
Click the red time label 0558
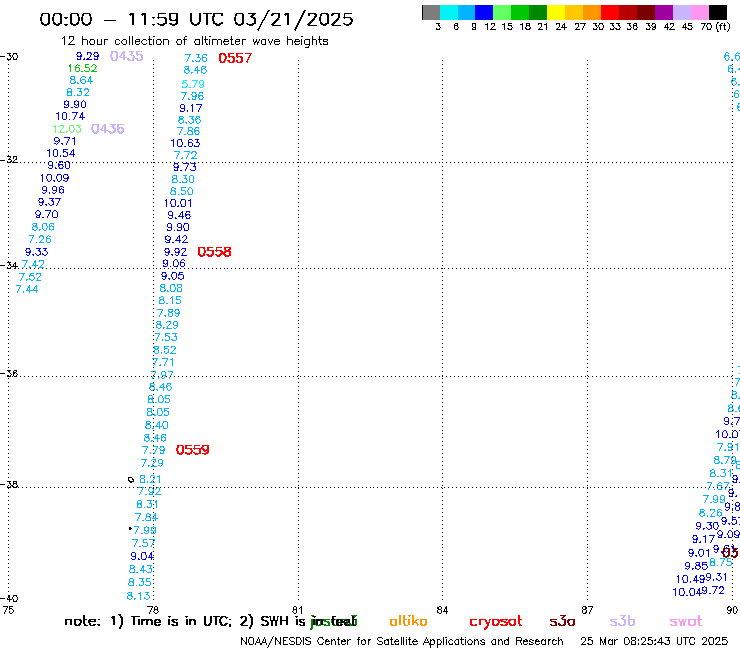coord(214,252)
